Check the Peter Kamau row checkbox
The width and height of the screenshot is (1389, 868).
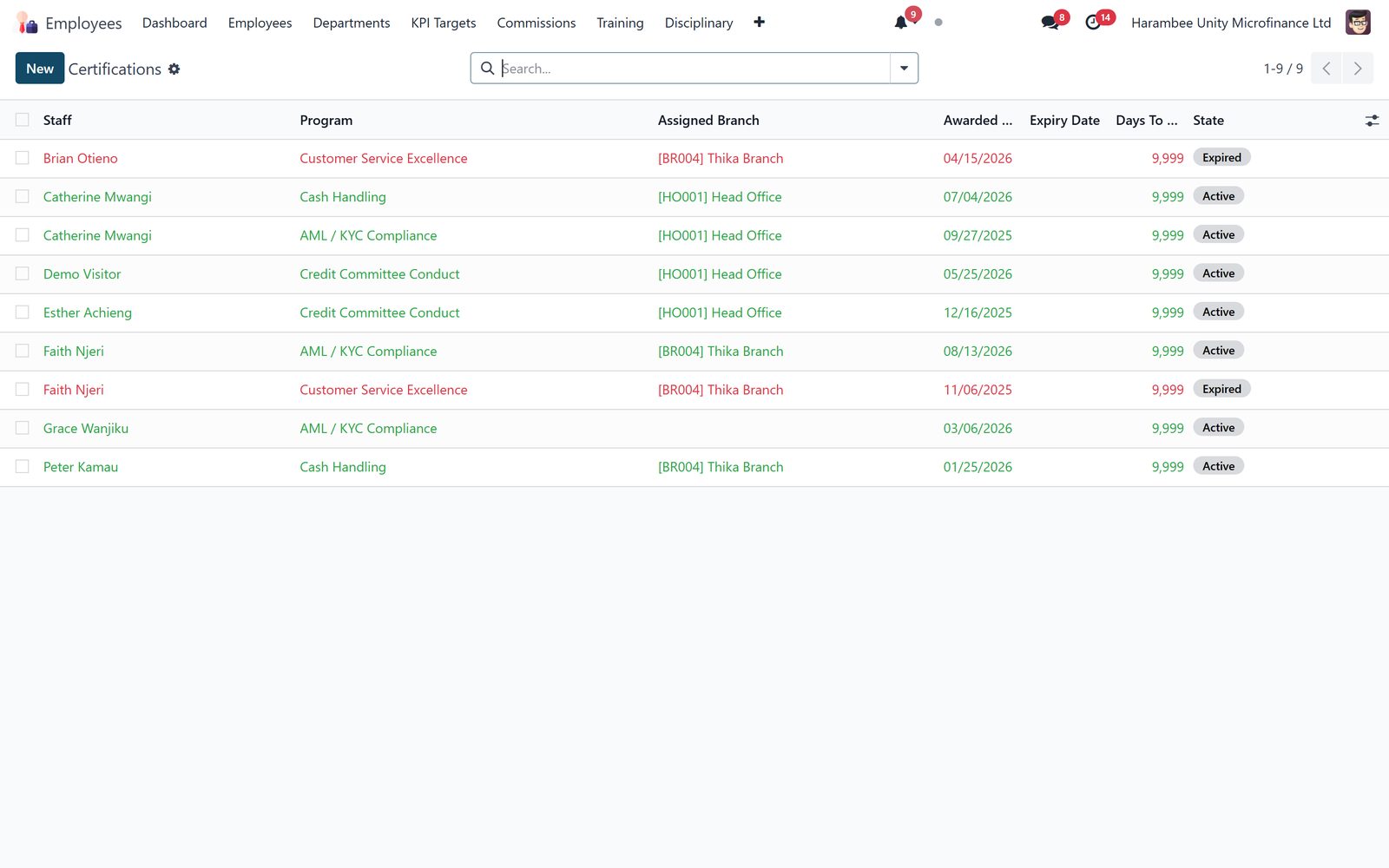23,467
